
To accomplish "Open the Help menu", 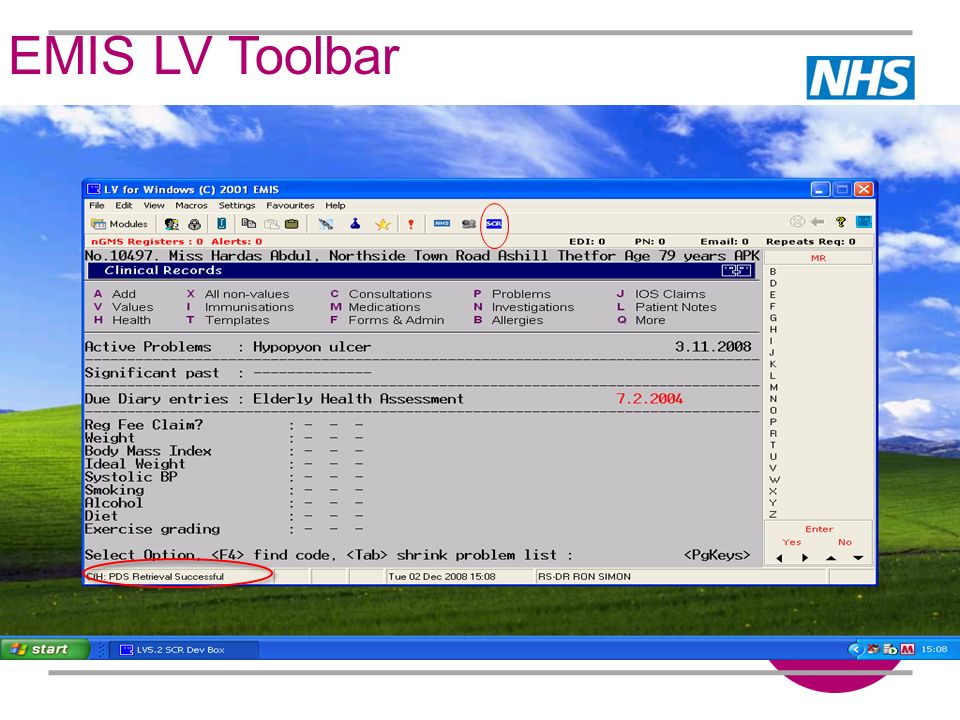I will [335, 206].
